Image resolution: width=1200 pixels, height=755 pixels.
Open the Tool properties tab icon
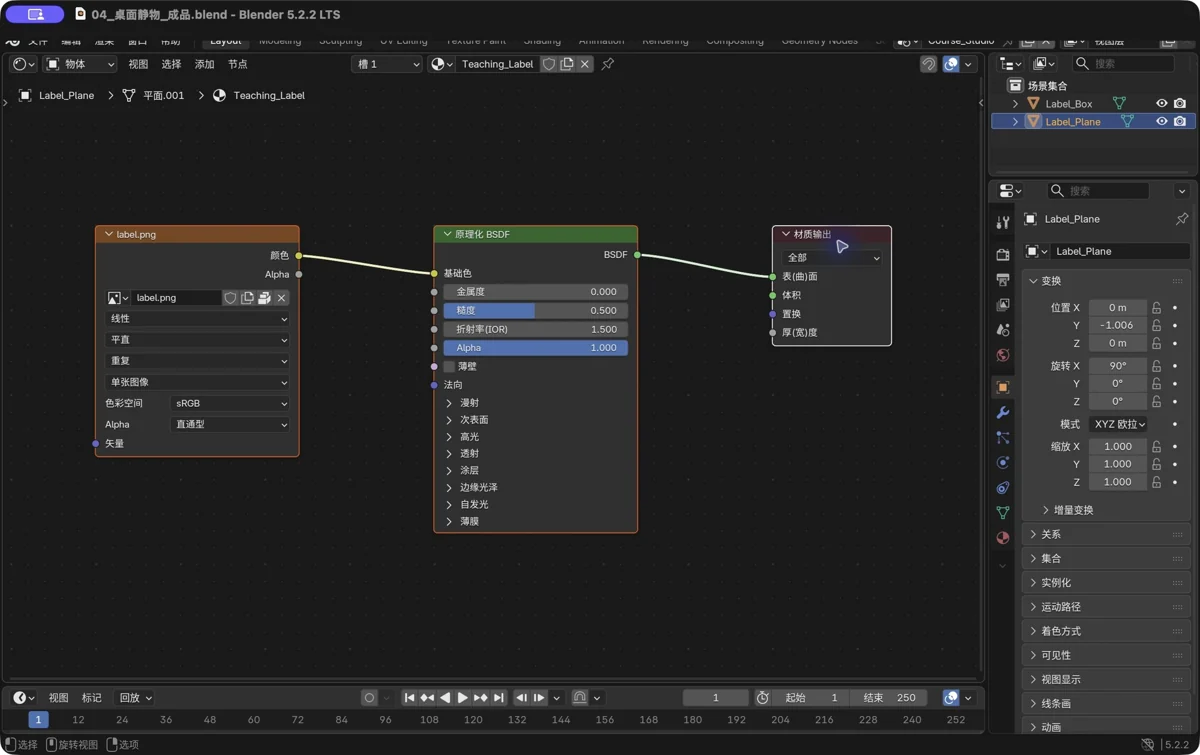click(1003, 222)
